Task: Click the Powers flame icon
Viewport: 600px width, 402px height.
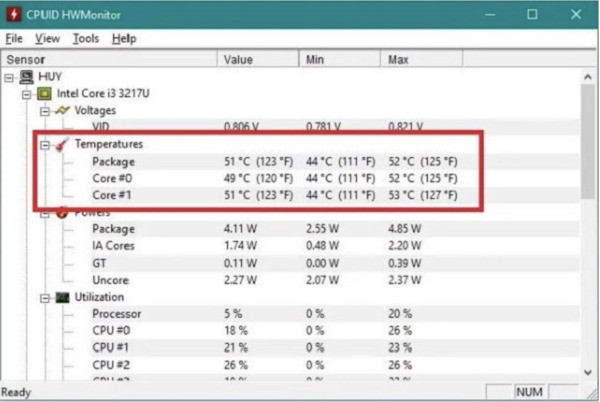Action: [x=62, y=213]
